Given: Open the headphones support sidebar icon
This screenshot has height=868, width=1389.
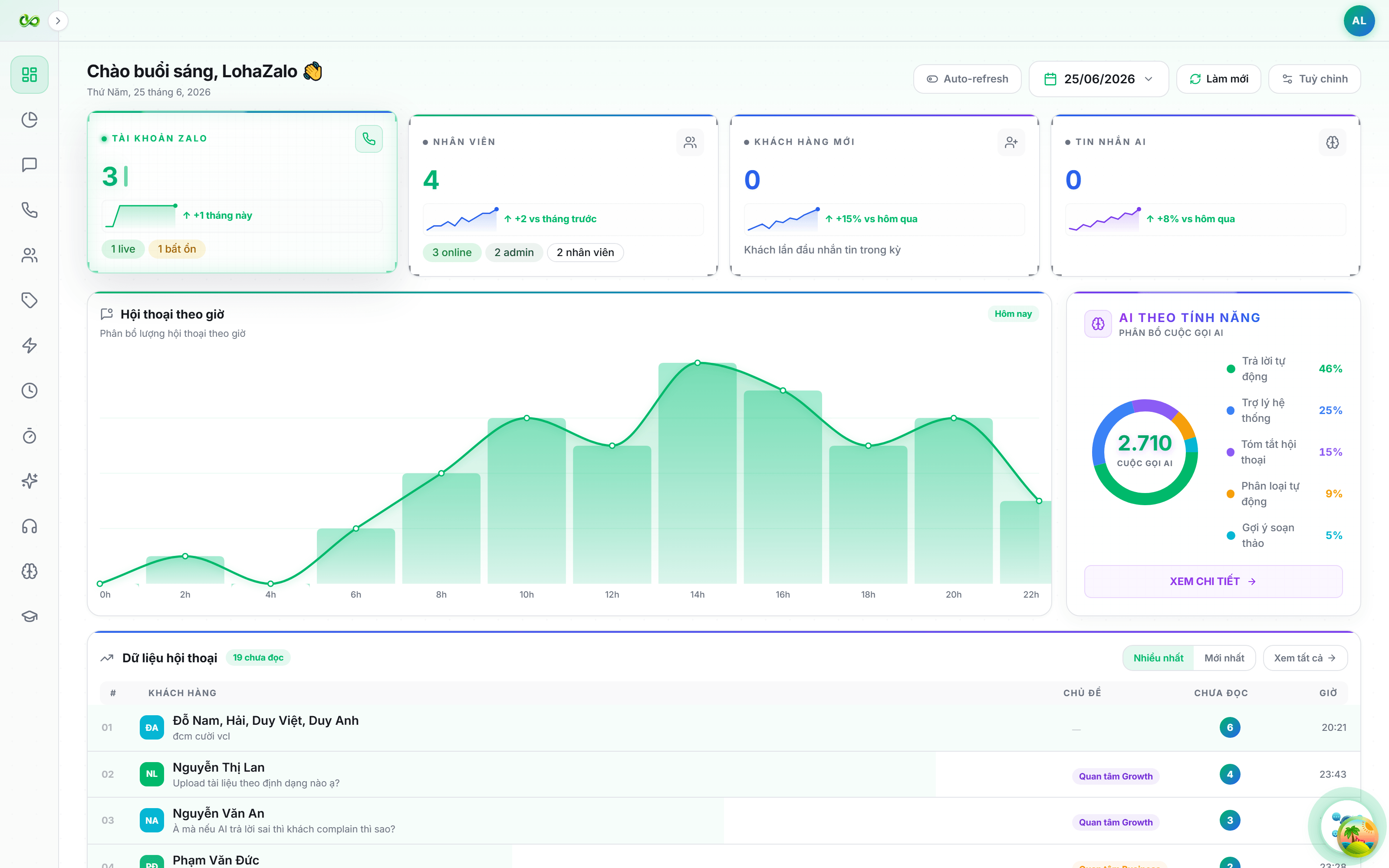Looking at the screenshot, I should coord(29,526).
